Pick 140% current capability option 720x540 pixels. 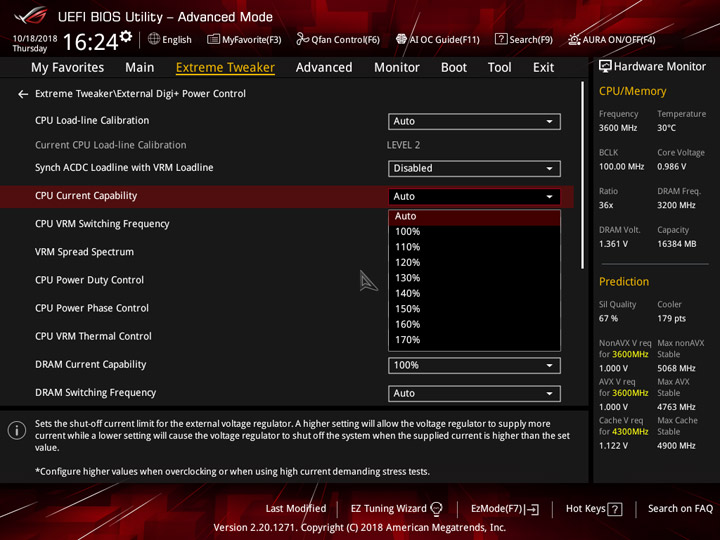[474, 294]
